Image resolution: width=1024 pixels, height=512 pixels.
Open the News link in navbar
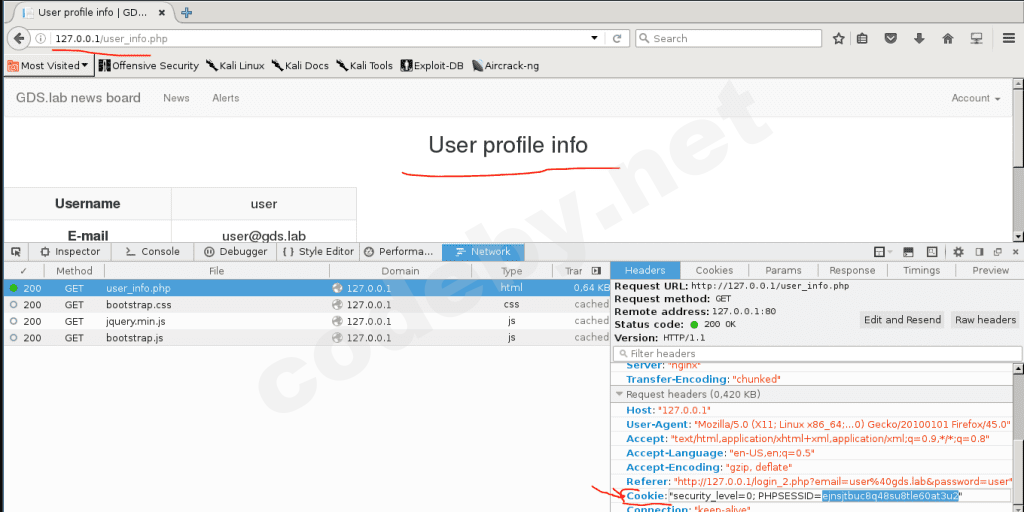176,98
